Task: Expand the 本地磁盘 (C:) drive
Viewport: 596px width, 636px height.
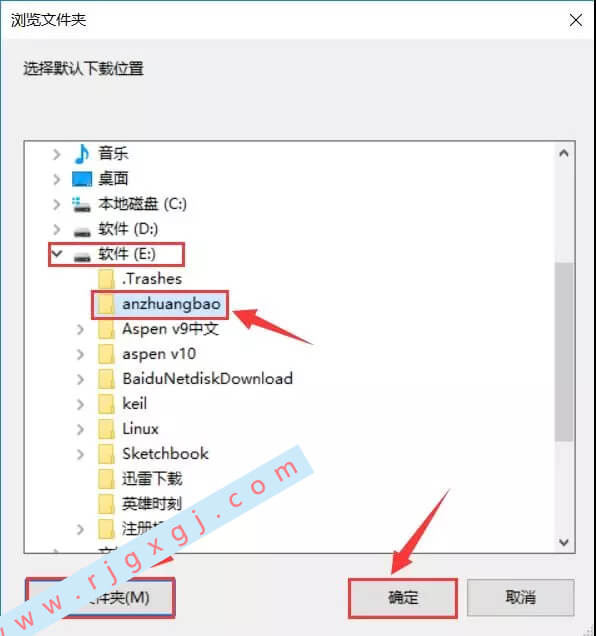Action: click(x=56, y=204)
